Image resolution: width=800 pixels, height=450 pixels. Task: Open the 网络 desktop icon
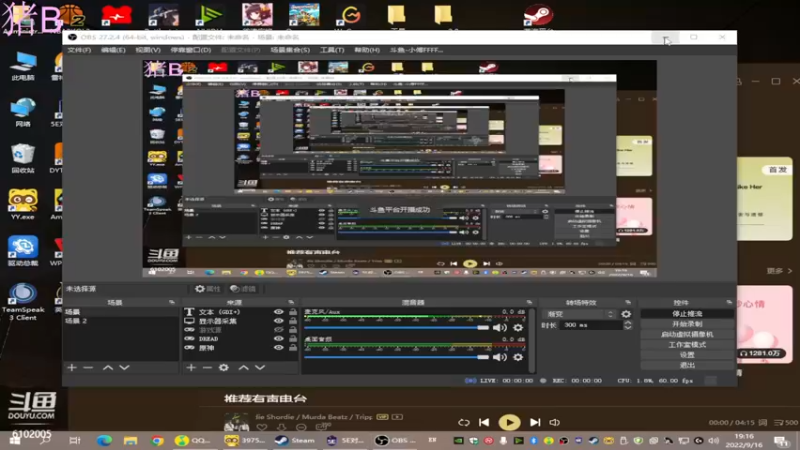click(23, 113)
